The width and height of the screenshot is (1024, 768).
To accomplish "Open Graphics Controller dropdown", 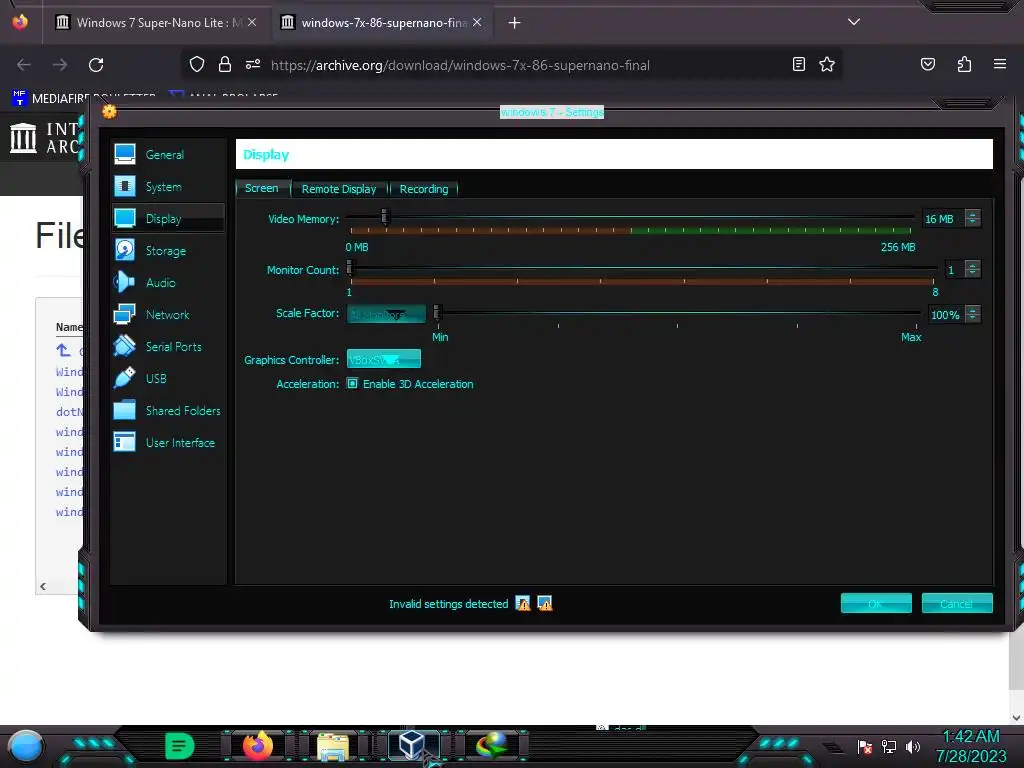I will [x=384, y=359].
